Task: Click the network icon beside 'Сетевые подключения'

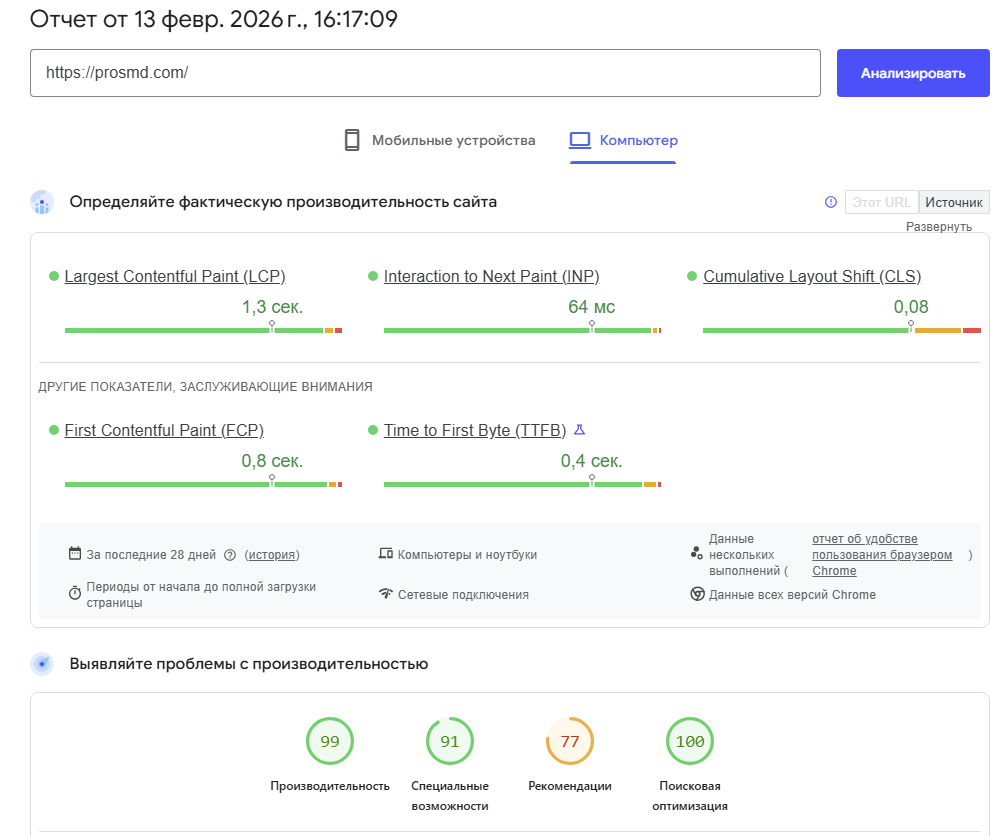Action: pyautogui.click(x=385, y=592)
